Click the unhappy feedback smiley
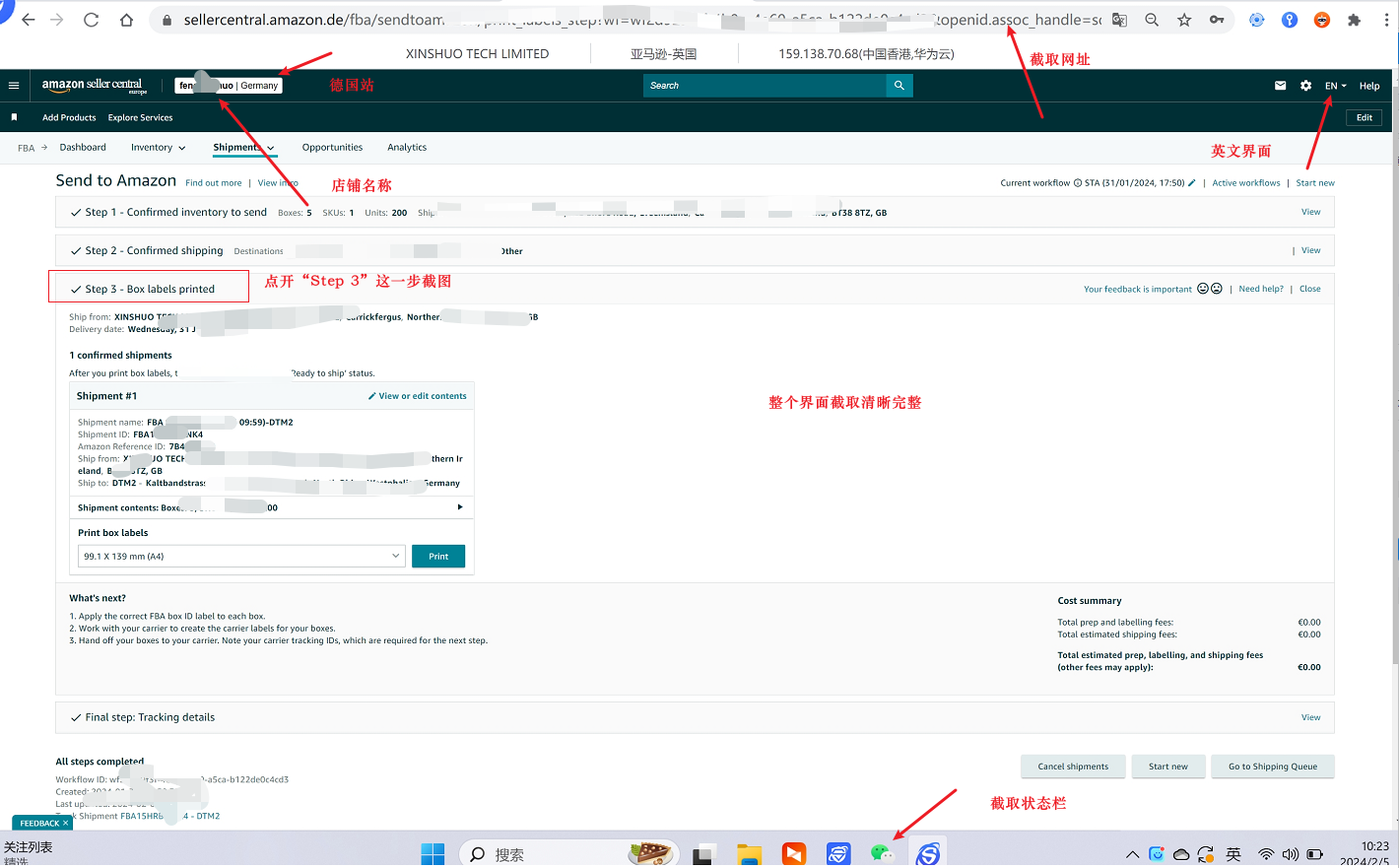 [1217, 289]
